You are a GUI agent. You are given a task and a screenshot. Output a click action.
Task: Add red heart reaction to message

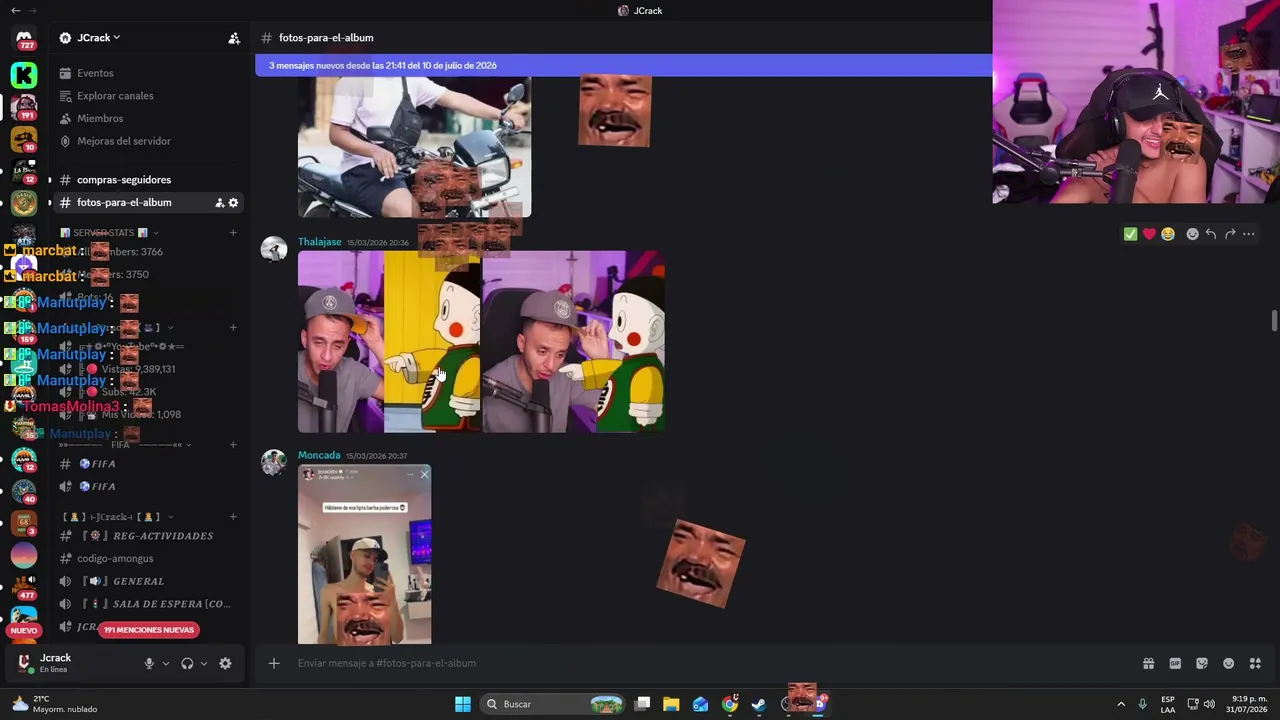(x=1149, y=234)
